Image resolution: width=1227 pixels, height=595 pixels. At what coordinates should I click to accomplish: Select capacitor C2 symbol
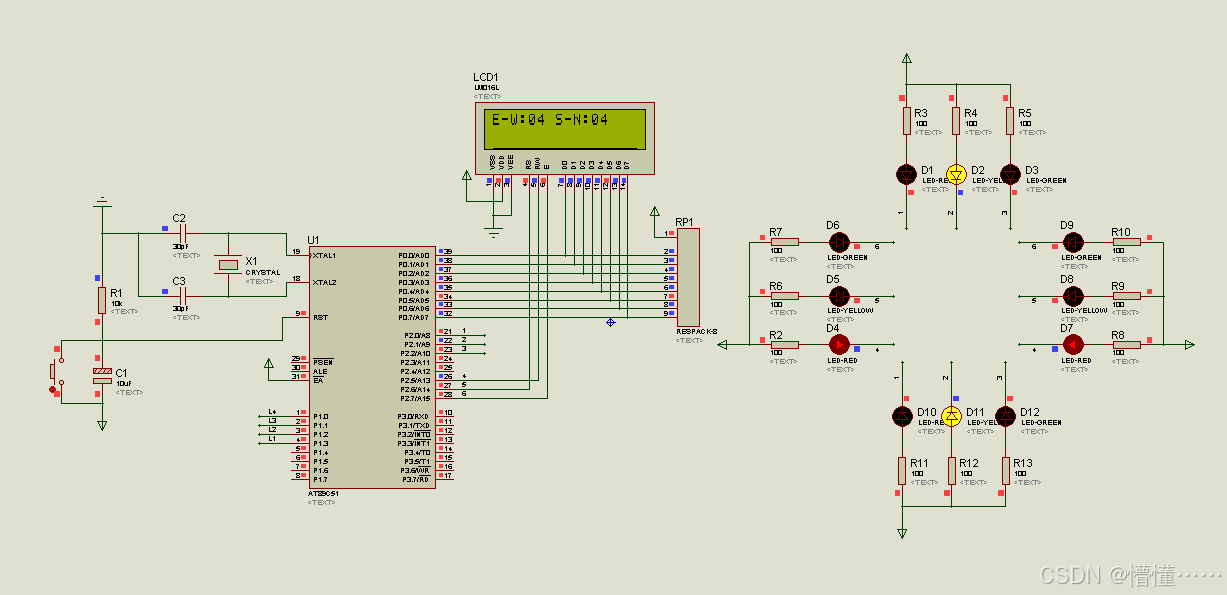[x=182, y=233]
